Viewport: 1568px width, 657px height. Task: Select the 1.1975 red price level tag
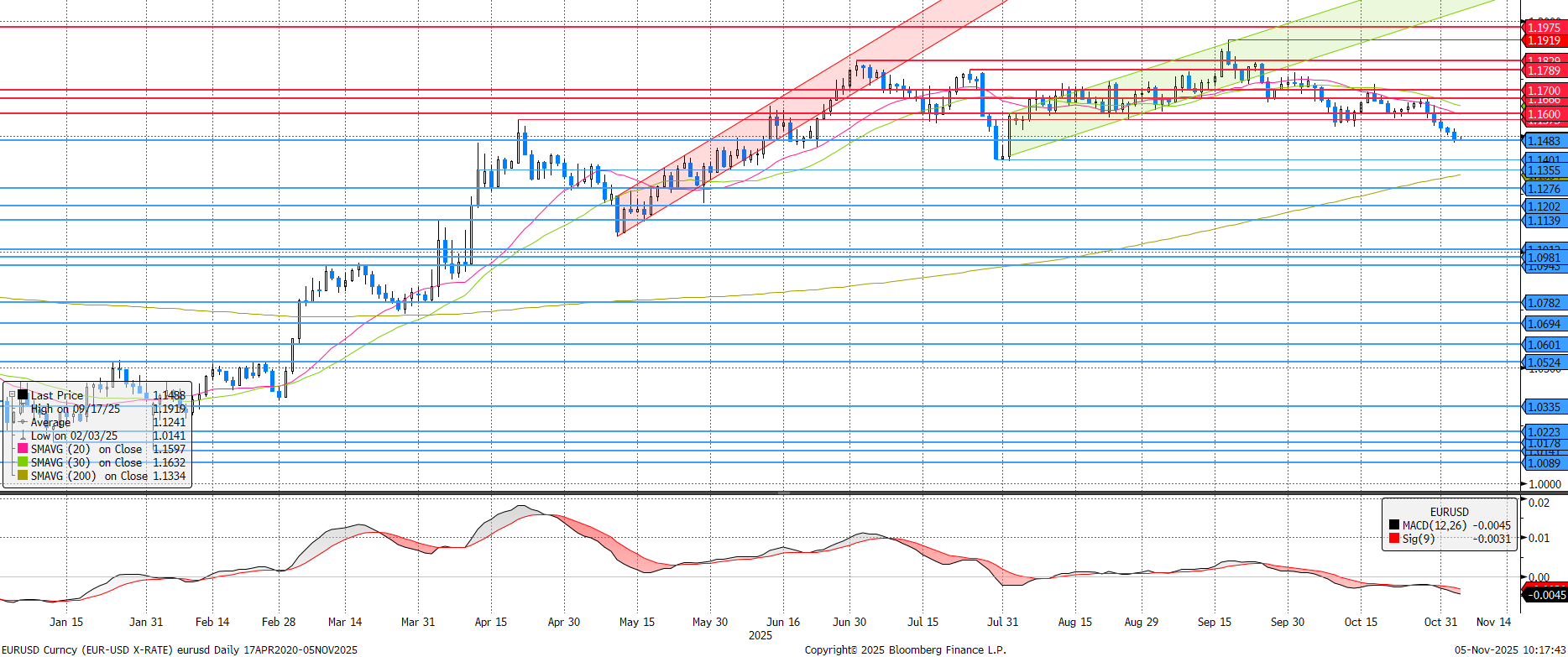click(1544, 28)
